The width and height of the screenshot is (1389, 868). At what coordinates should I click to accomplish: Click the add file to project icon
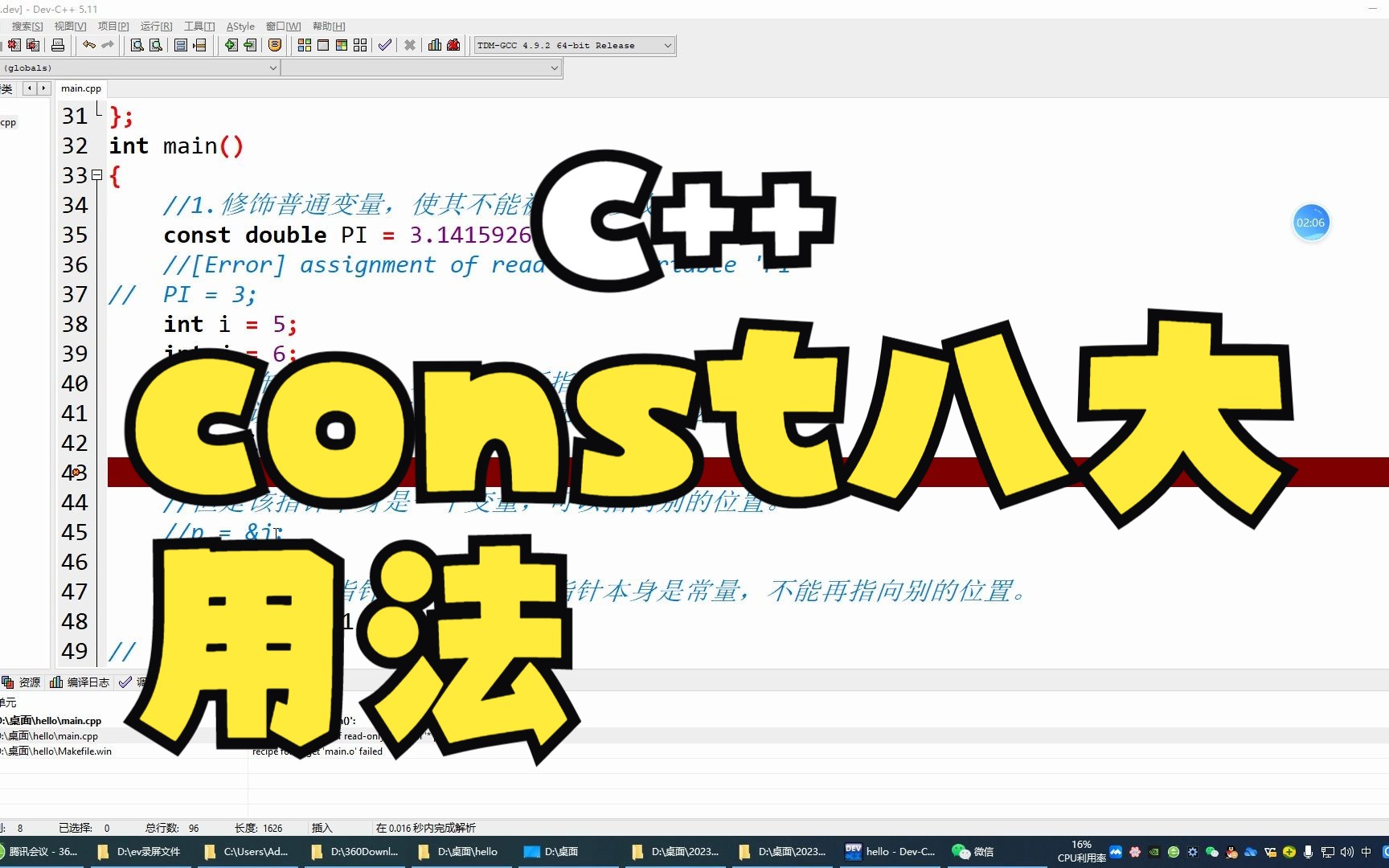(231, 45)
